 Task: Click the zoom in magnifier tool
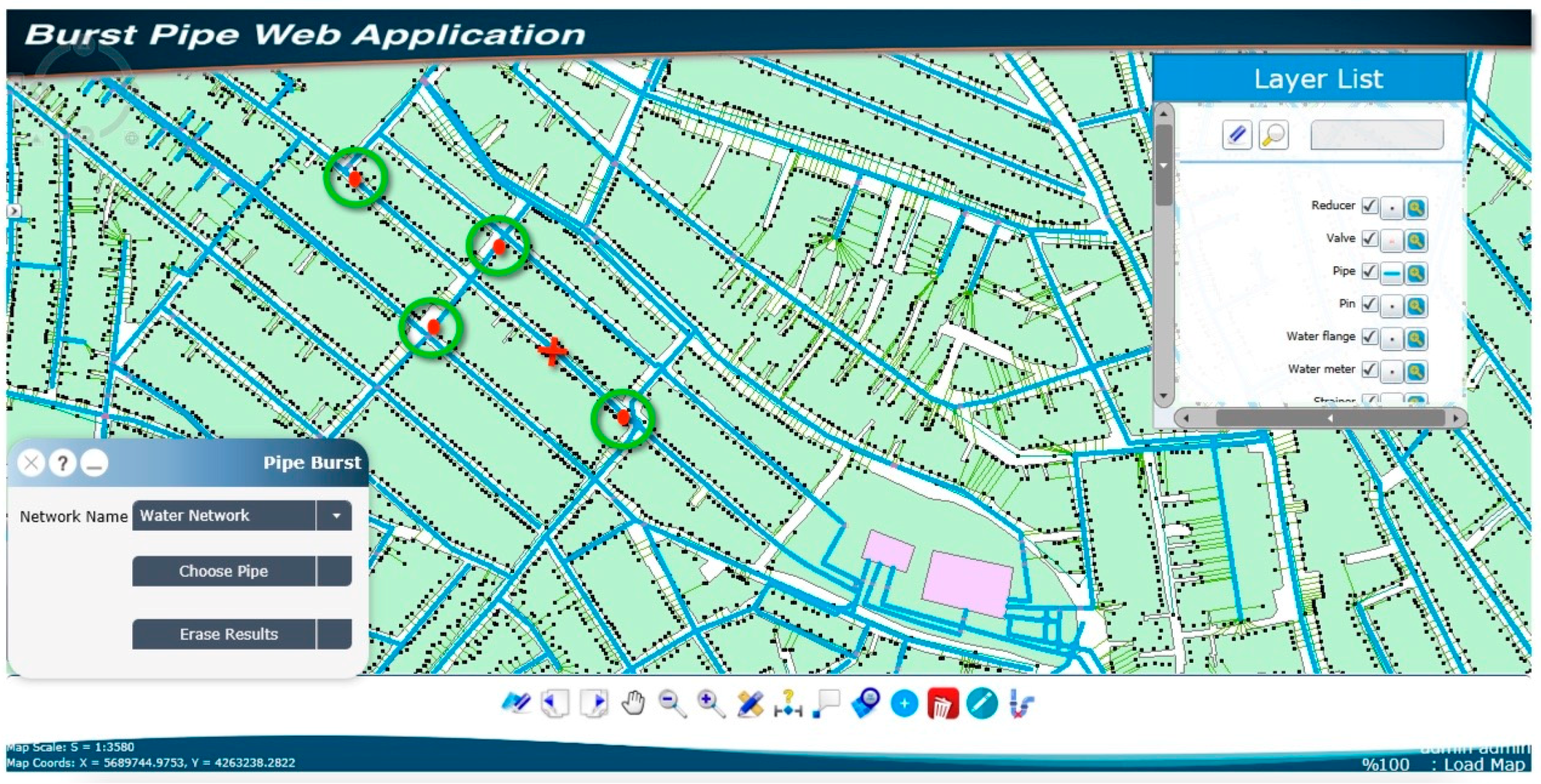click(x=710, y=703)
